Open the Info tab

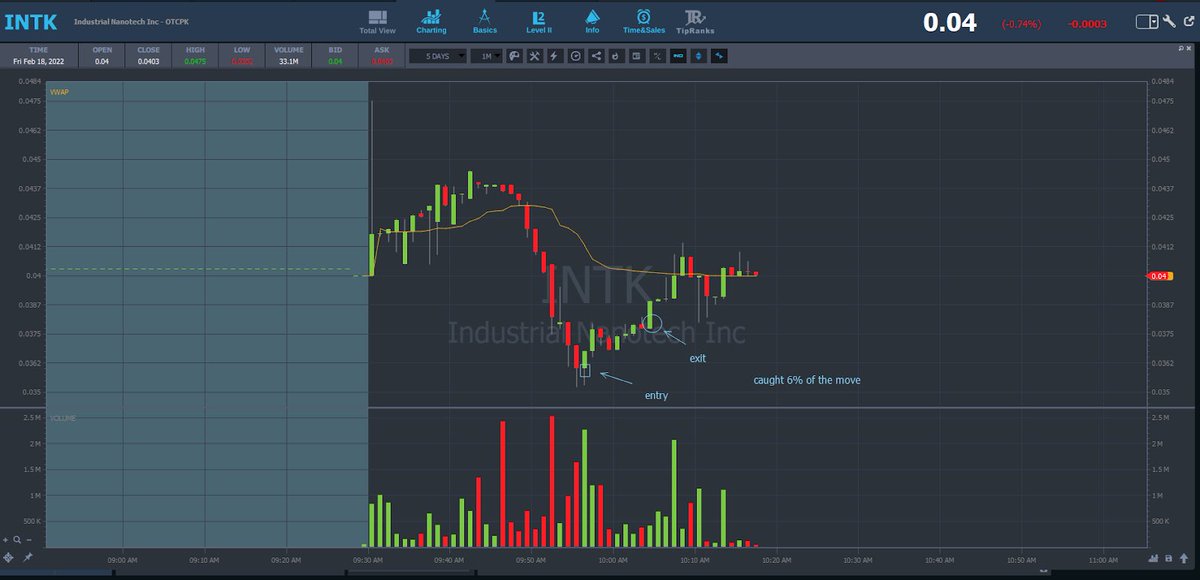pos(592,22)
